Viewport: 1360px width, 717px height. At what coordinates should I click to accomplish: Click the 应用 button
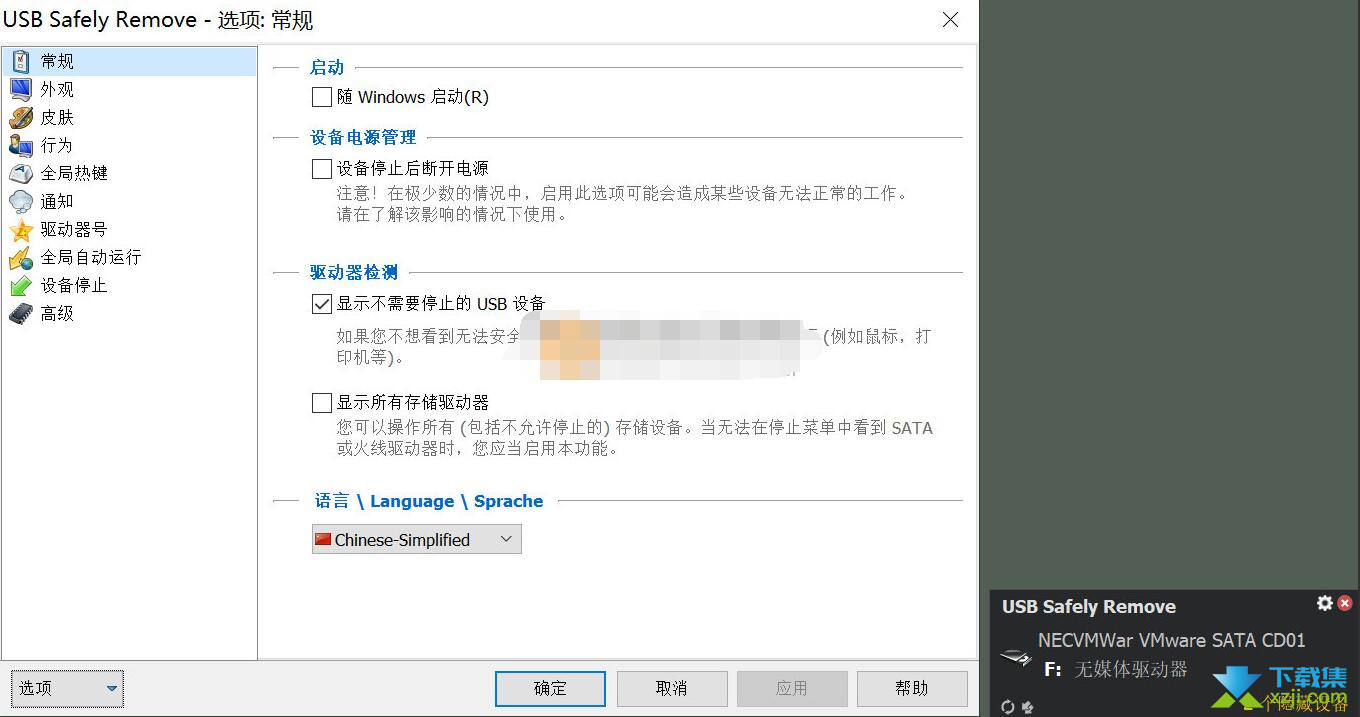click(792, 688)
